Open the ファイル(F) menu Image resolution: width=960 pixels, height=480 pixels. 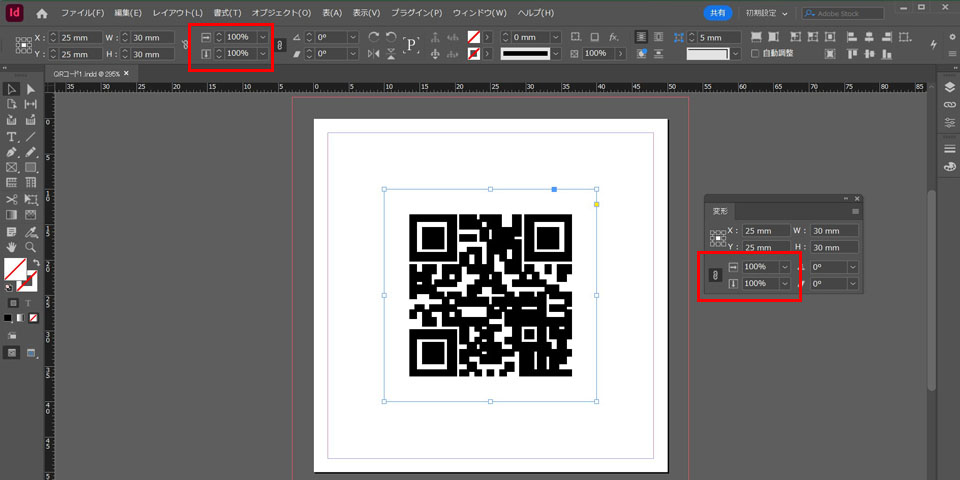tap(82, 14)
